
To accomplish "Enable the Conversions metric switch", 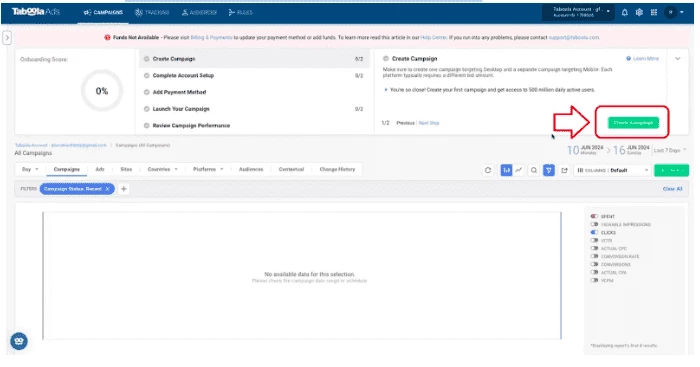I will point(594,264).
